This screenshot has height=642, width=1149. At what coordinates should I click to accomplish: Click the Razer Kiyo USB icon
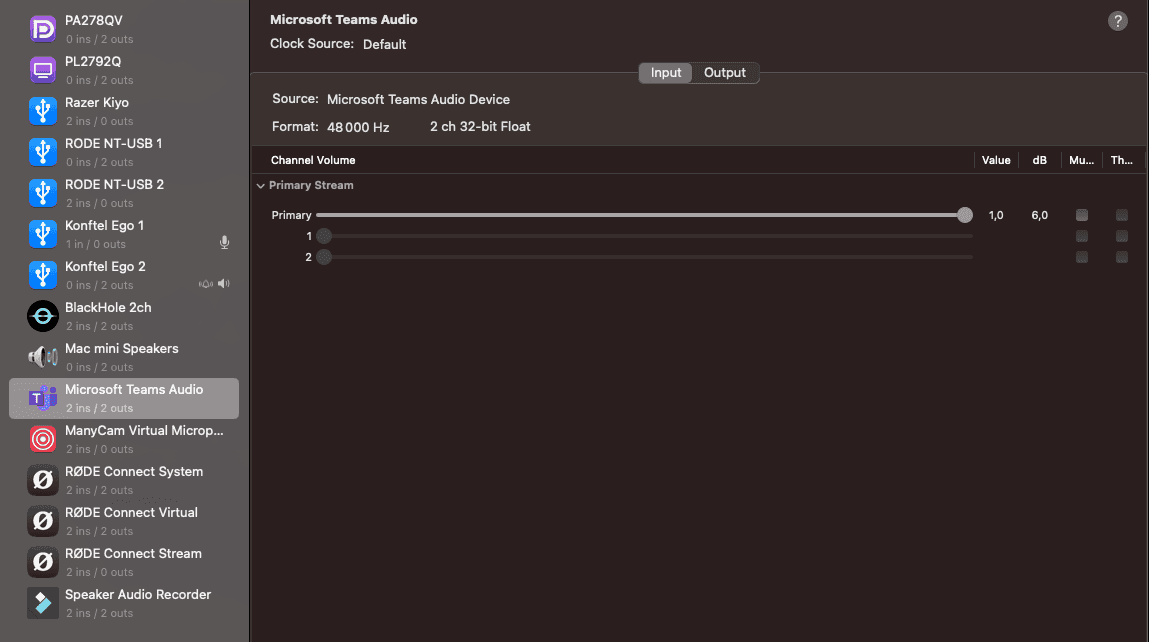pyautogui.click(x=43, y=111)
